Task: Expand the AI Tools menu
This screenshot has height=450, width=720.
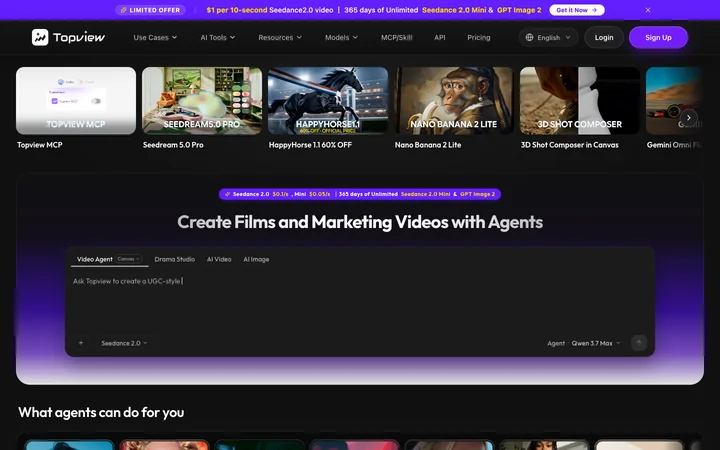Action: [218, 37]
